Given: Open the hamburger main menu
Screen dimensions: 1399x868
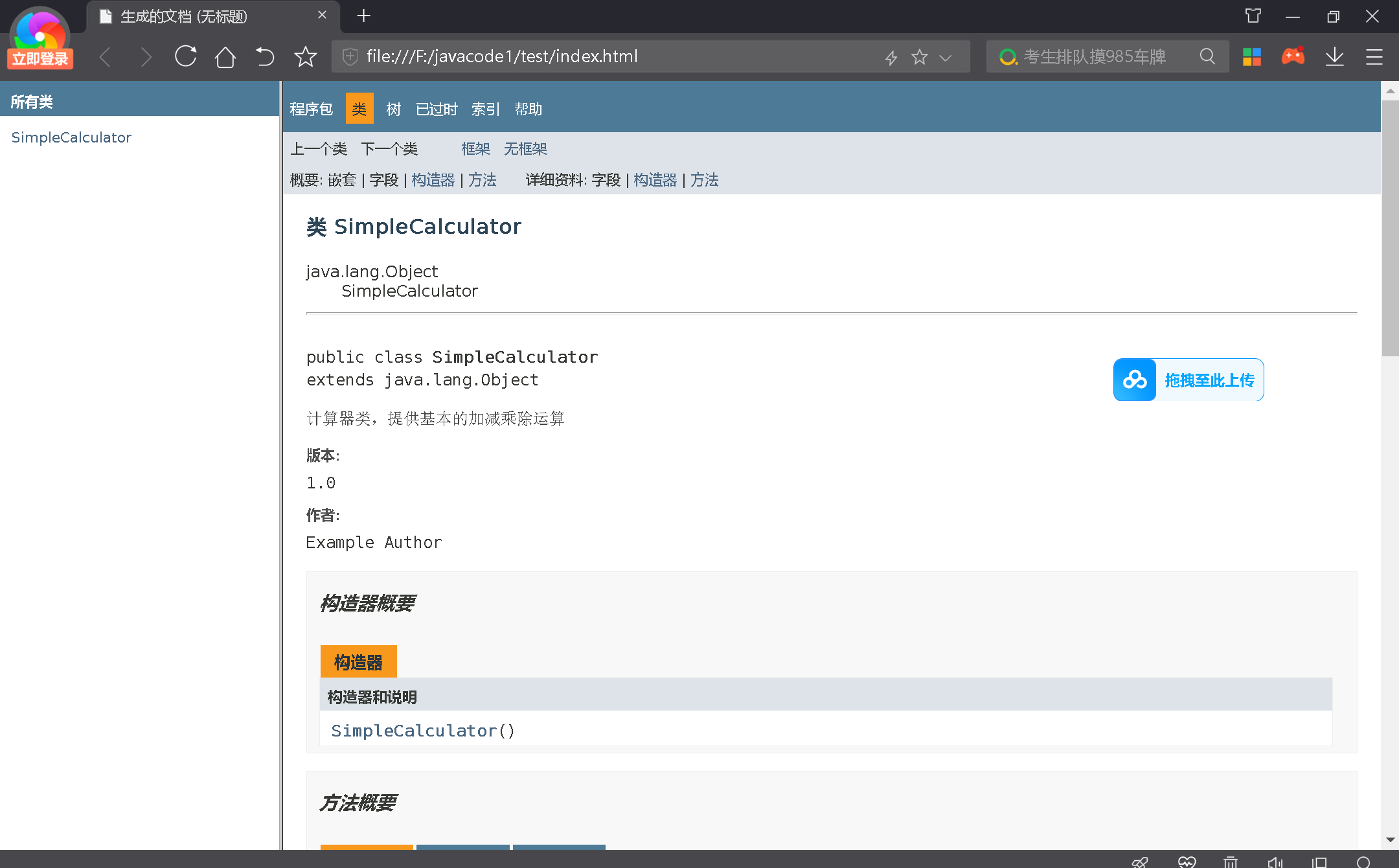Looking at the screenshot, I should click(1374, 56).
